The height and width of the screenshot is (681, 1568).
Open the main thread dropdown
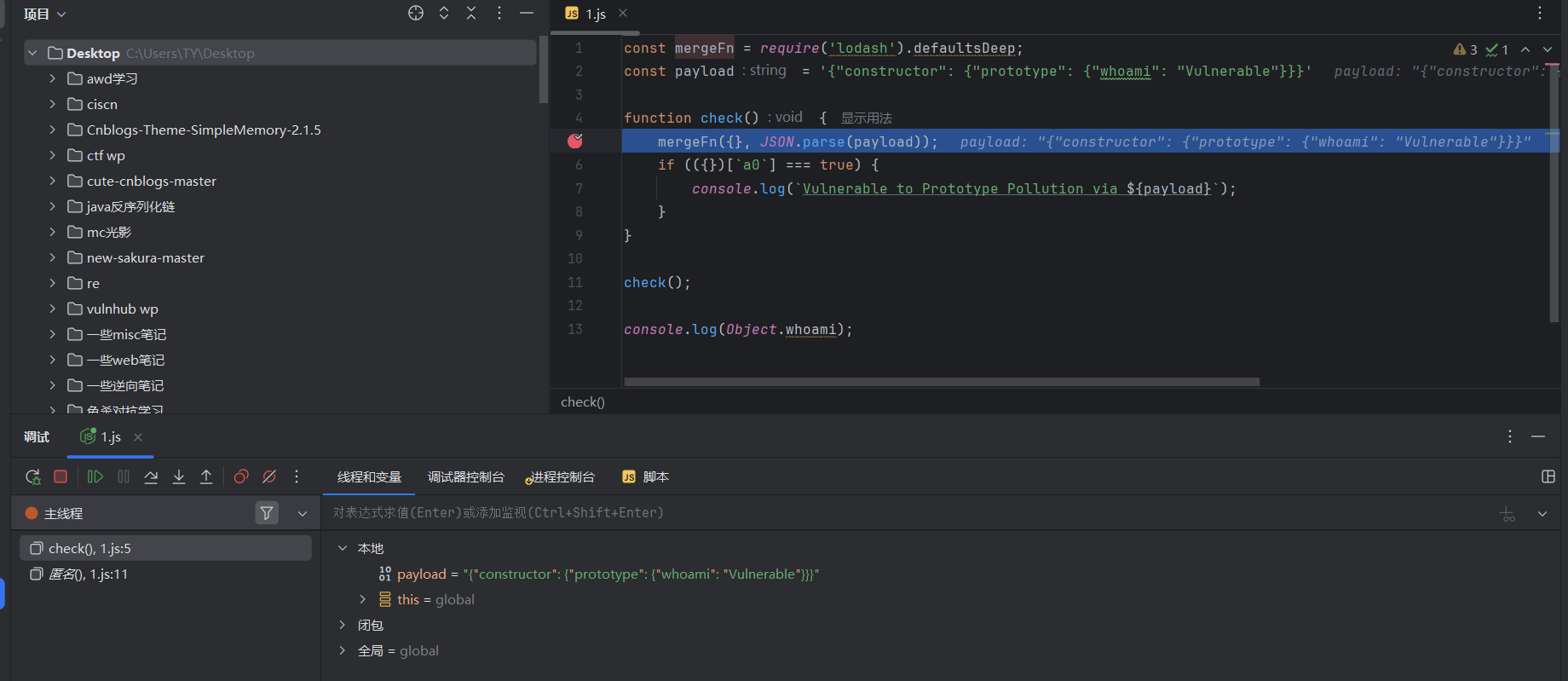coord(303,513)
